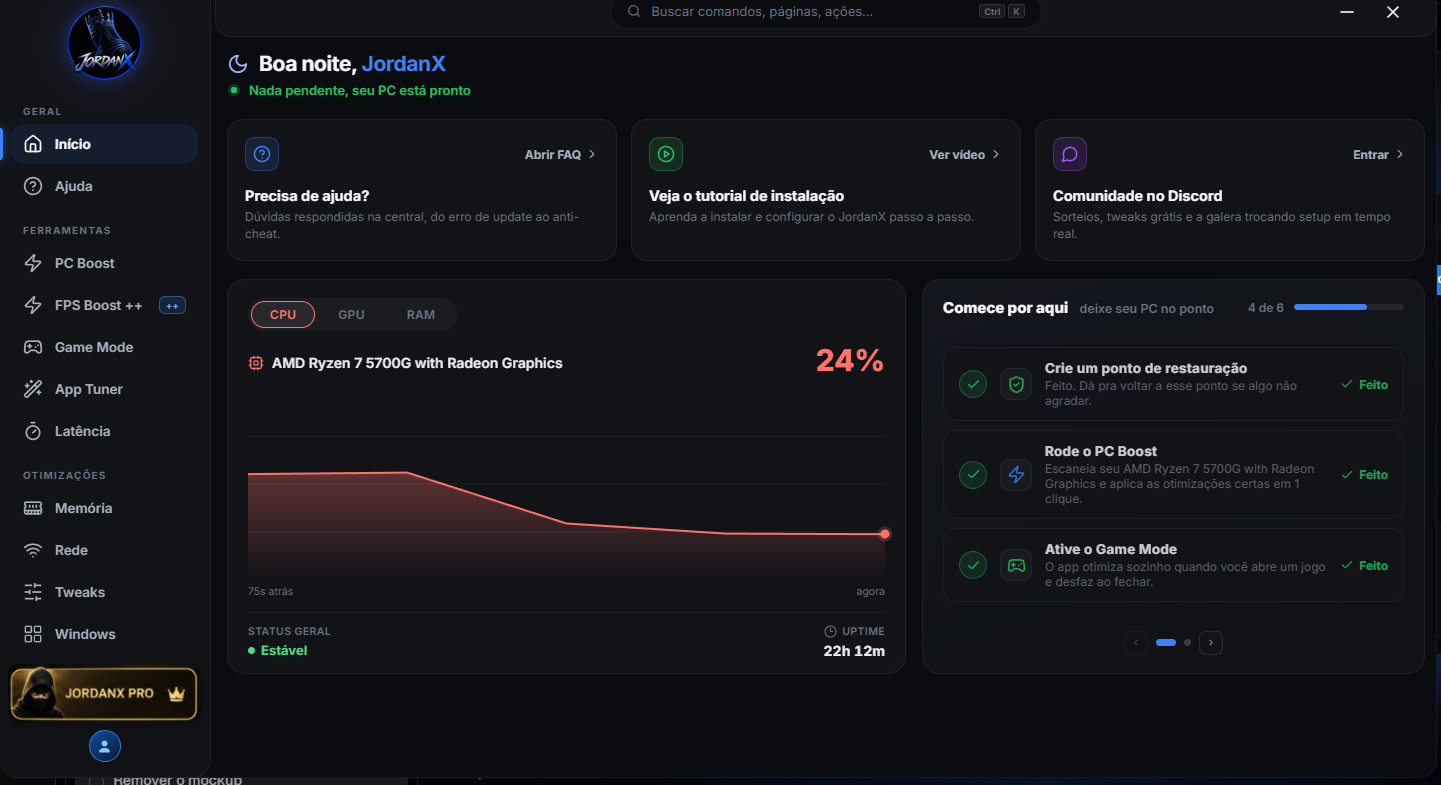
Task: Click the current point on the CPU graph
Action: (885, 534)
